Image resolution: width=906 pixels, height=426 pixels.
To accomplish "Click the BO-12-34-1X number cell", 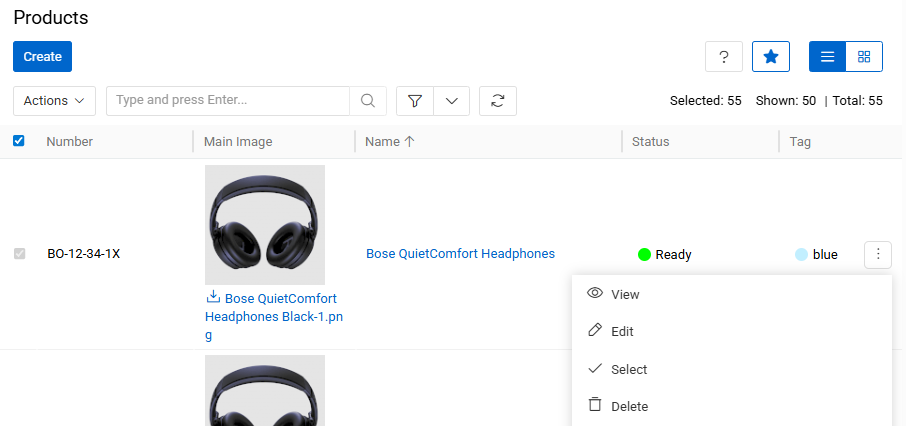I will tap(84, 253).
